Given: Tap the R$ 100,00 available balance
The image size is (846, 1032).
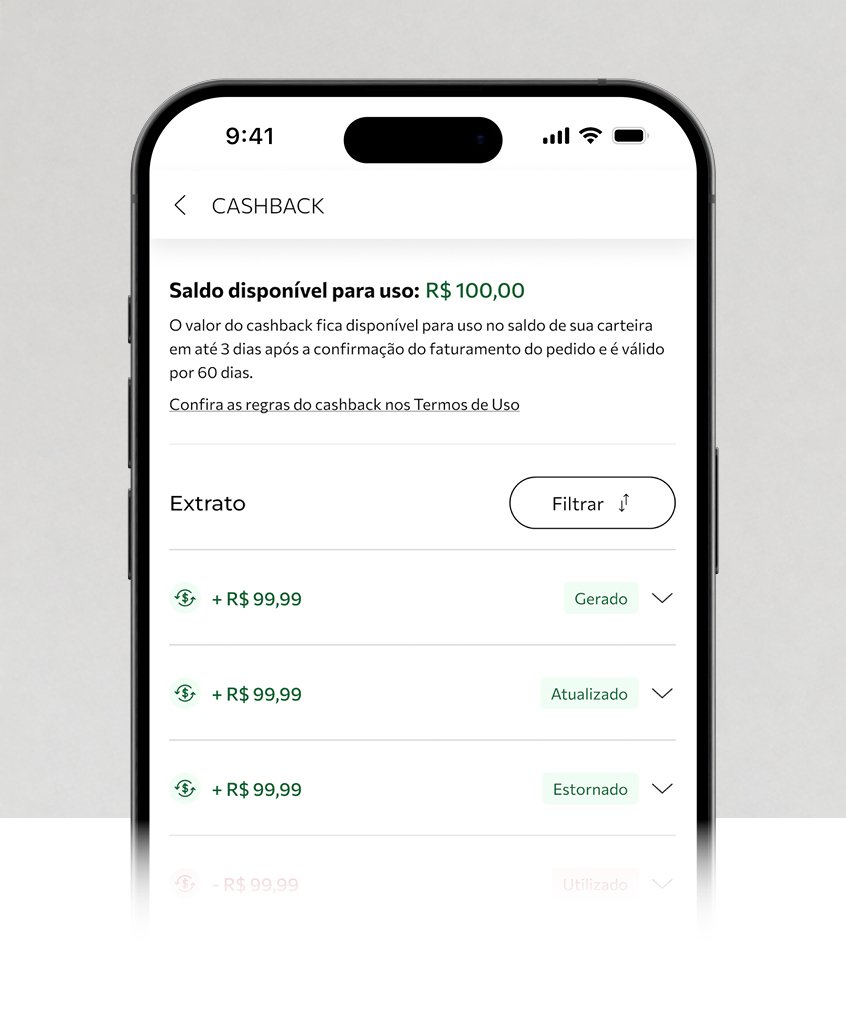Looking at the screenshot, I should 475,290.
